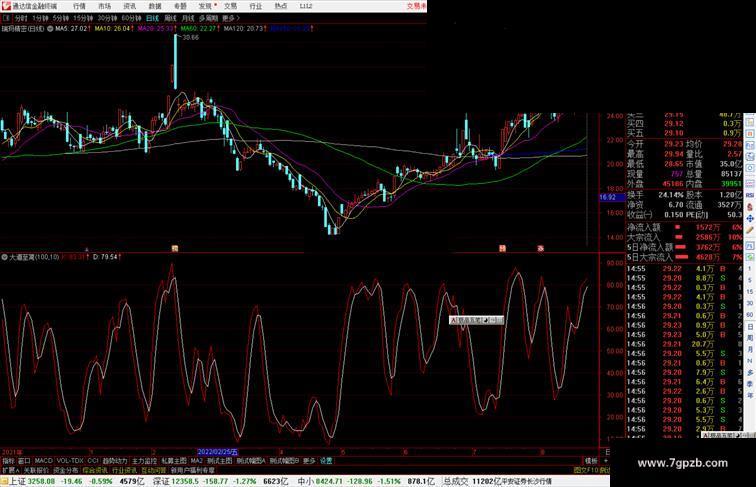Viewport: 756px width, 487px height.
Task: Click the orange marker icon below the price peak
Action: click(x=175, y=248)
